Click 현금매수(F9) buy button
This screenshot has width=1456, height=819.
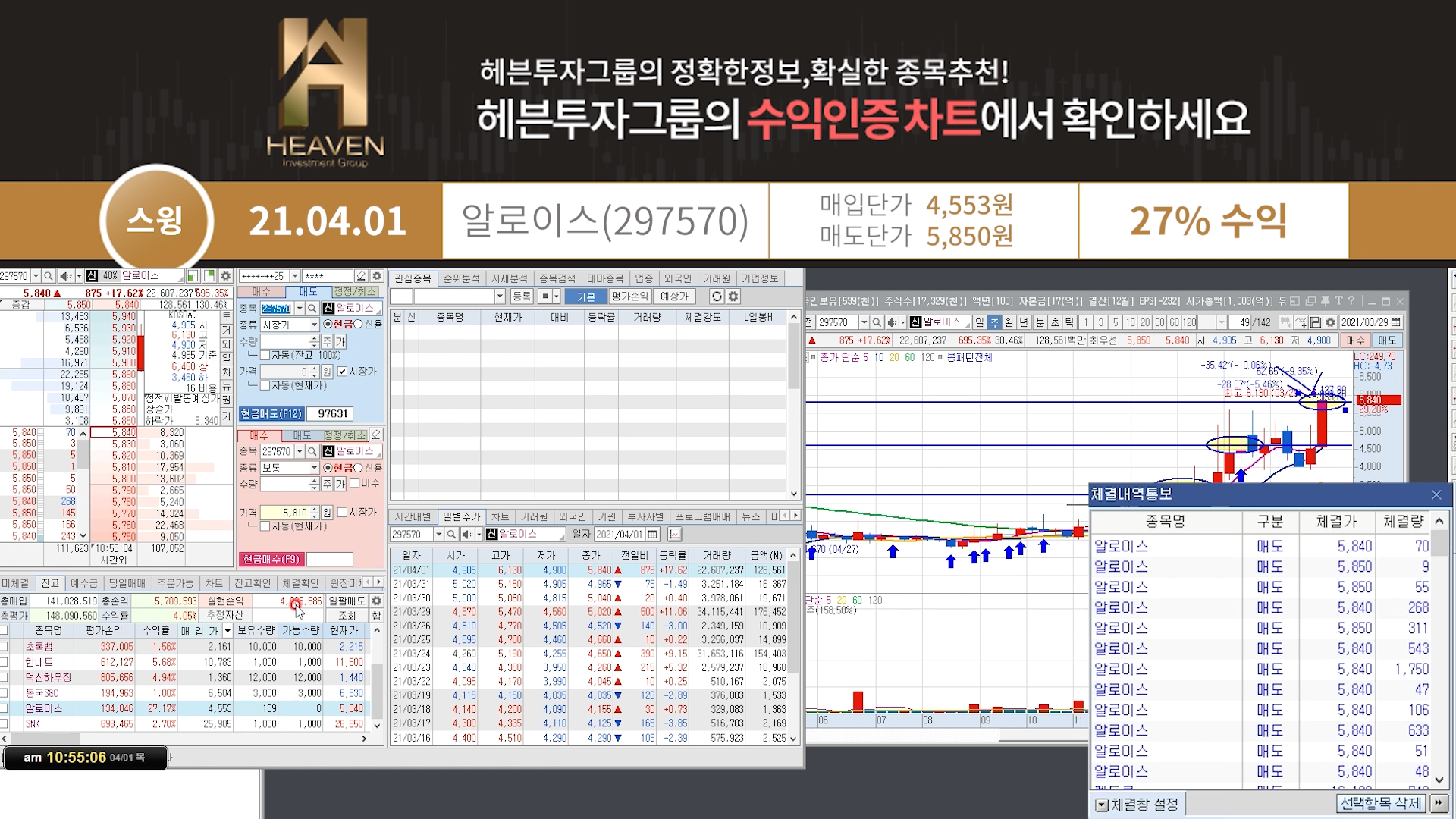271,559
